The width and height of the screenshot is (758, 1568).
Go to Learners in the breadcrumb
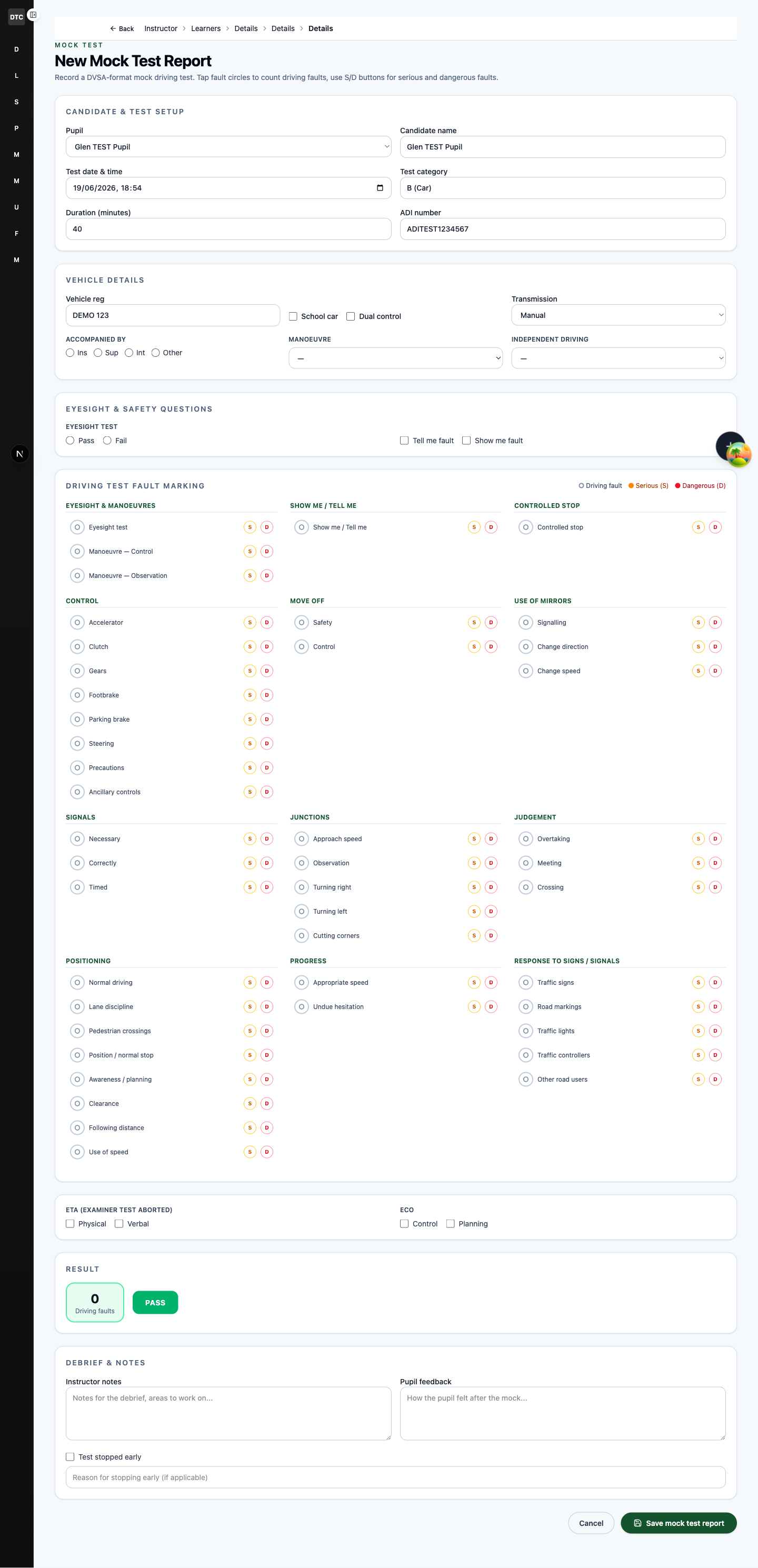coord(206,28)
